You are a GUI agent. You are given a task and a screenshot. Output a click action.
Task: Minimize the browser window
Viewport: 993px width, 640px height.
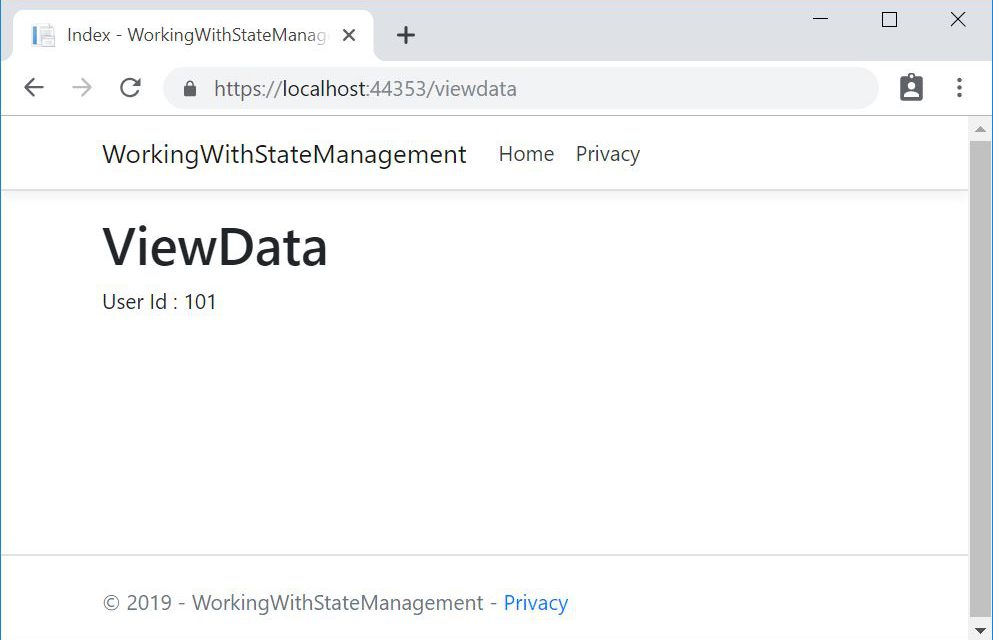point(820,19)
